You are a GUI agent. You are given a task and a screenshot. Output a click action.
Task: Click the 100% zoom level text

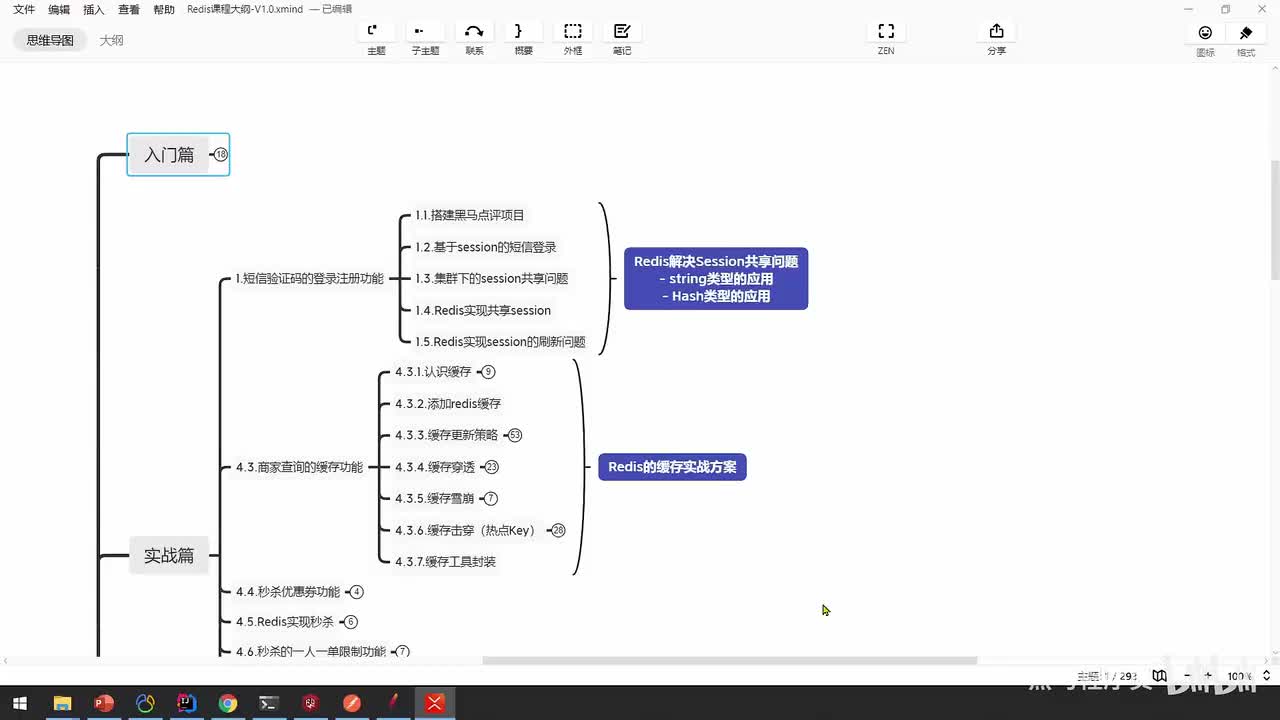1240,677
